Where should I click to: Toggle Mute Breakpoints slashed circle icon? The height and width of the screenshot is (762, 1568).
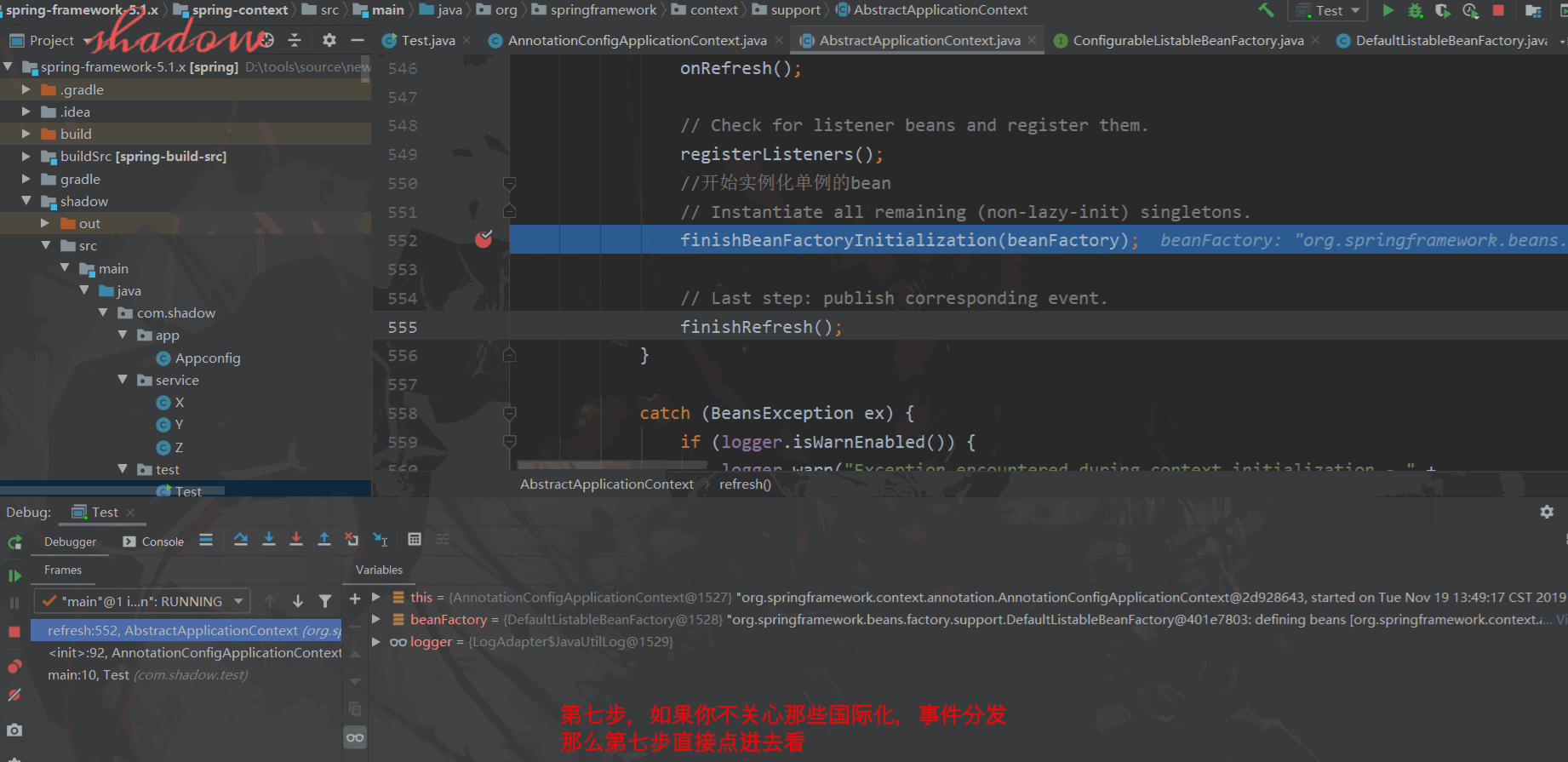14,695
